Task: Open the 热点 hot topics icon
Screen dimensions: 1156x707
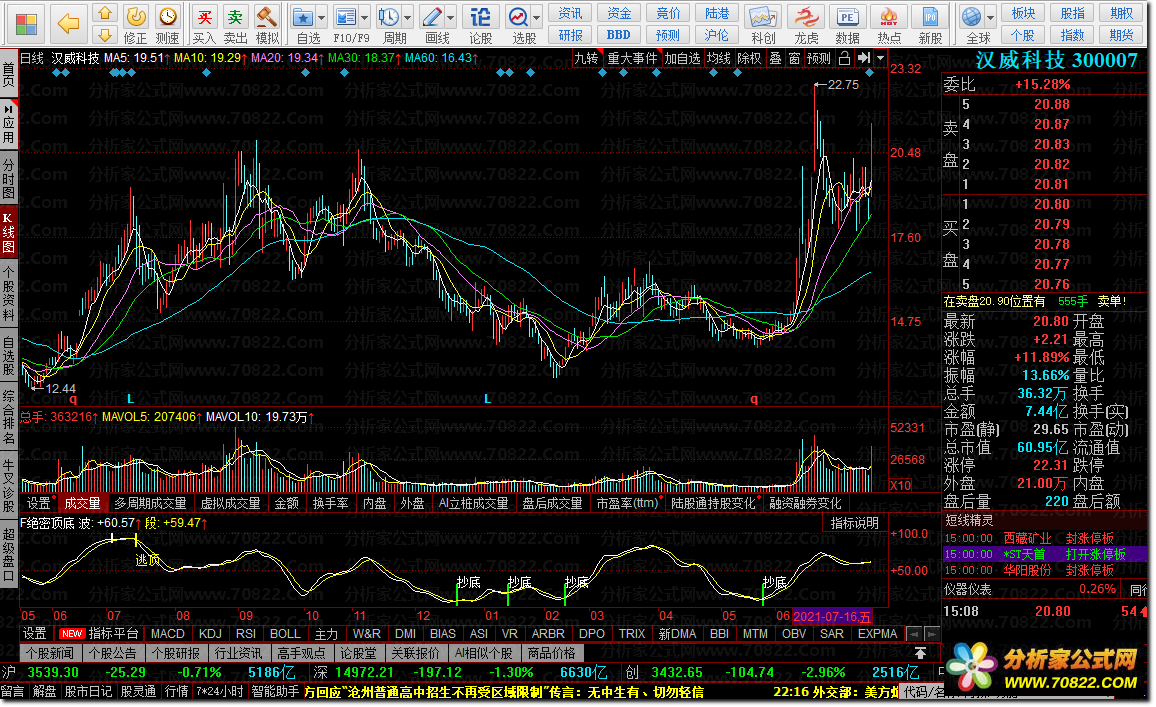Action: point(889,16)
